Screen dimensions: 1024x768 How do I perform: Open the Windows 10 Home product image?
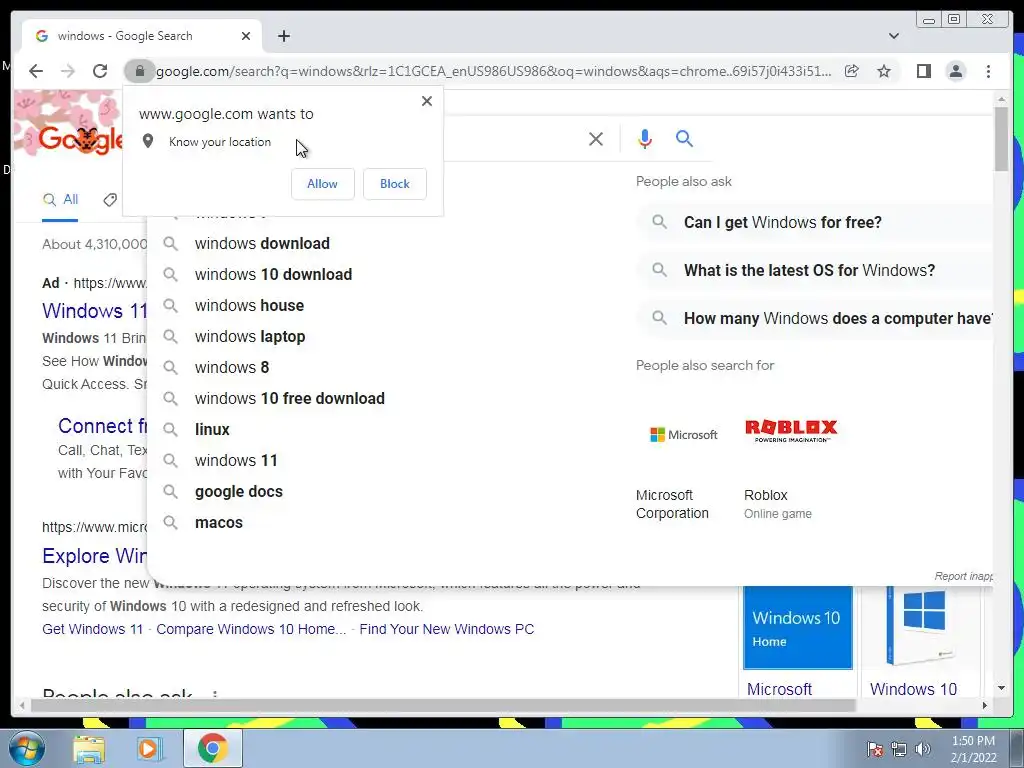point(797,628)
